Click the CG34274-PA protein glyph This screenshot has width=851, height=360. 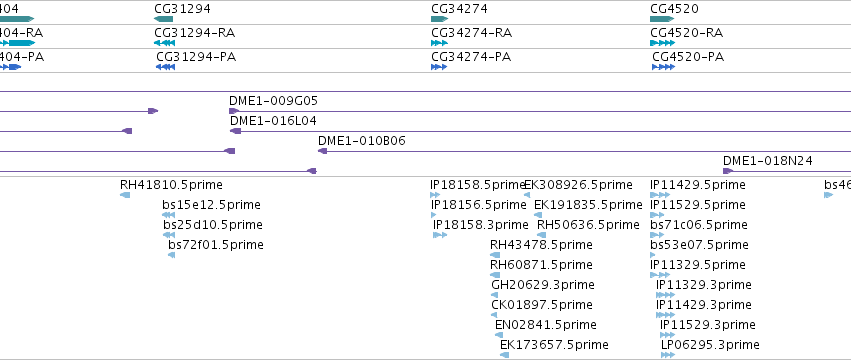pos(439,67)
